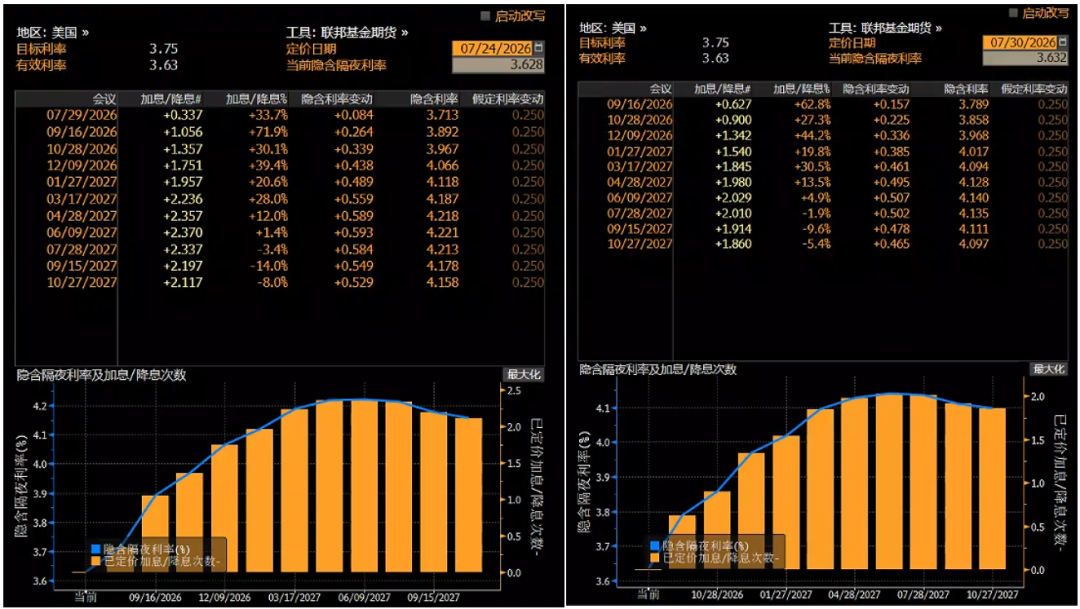The image size is (1080, 609).
Task: Select percentage +30.5% in right table
Action: [812, 167]
